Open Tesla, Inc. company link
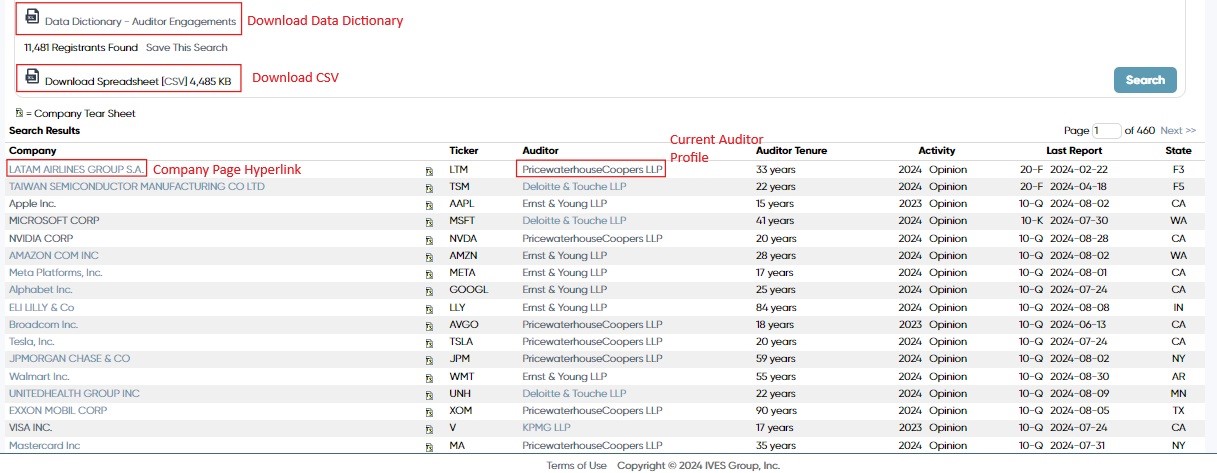 [x=32, y=341]
